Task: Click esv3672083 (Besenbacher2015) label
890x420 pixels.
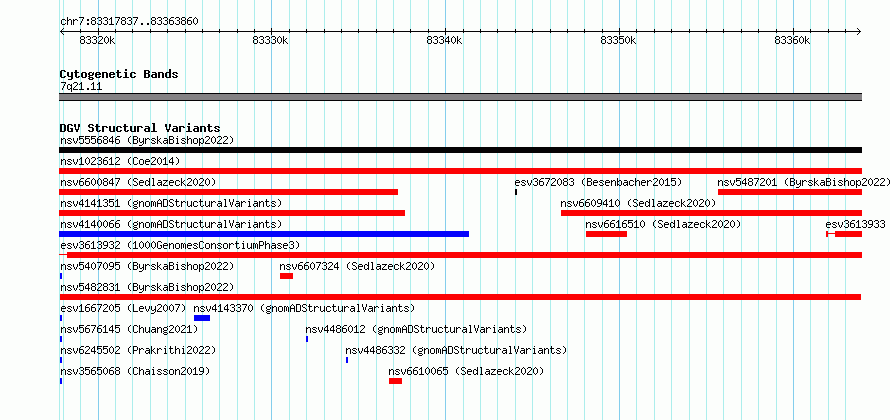Action: pos(598,182)
